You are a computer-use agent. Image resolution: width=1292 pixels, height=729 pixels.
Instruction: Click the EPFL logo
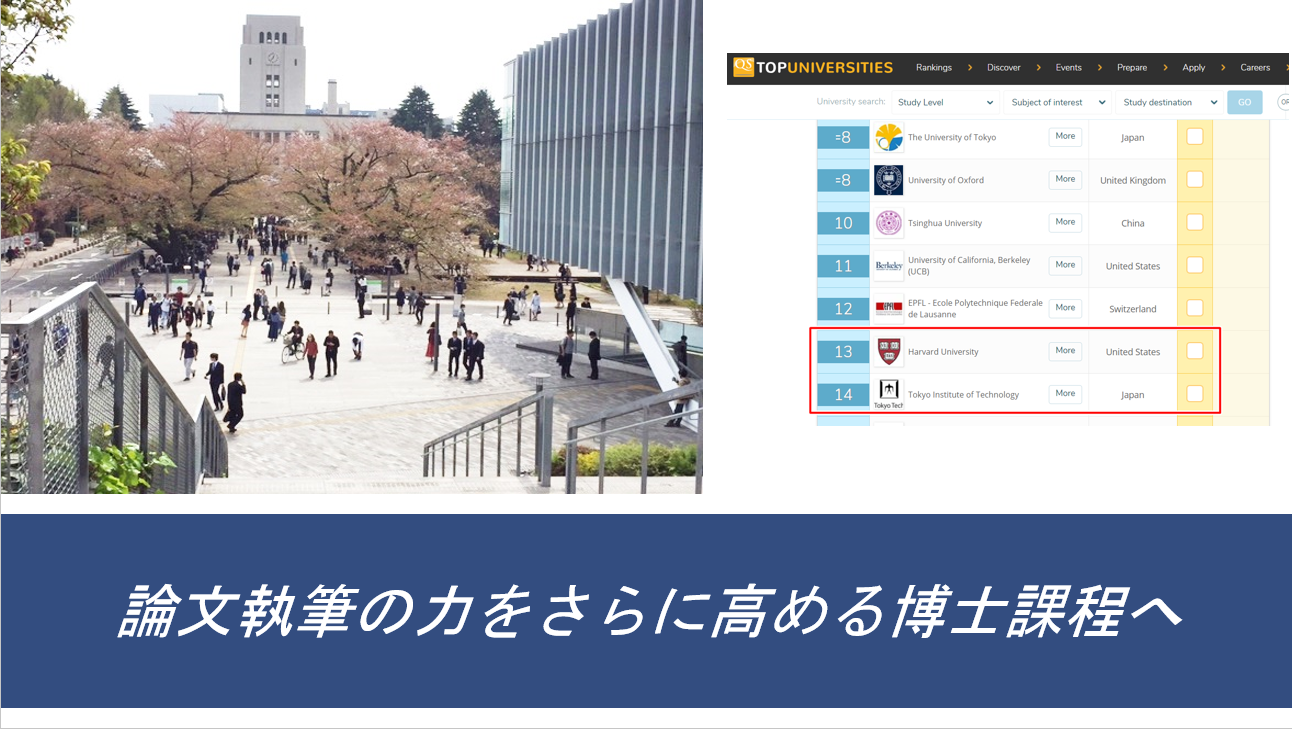click(x=888, y=309)
